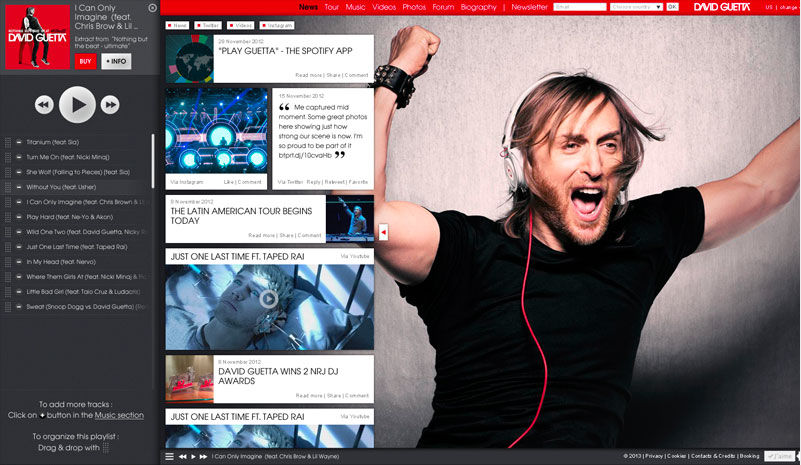Click the drag handle beside Play Hard
Image resolution: width=801 pixels, height=465 pixels.
[x=8, y=217]
